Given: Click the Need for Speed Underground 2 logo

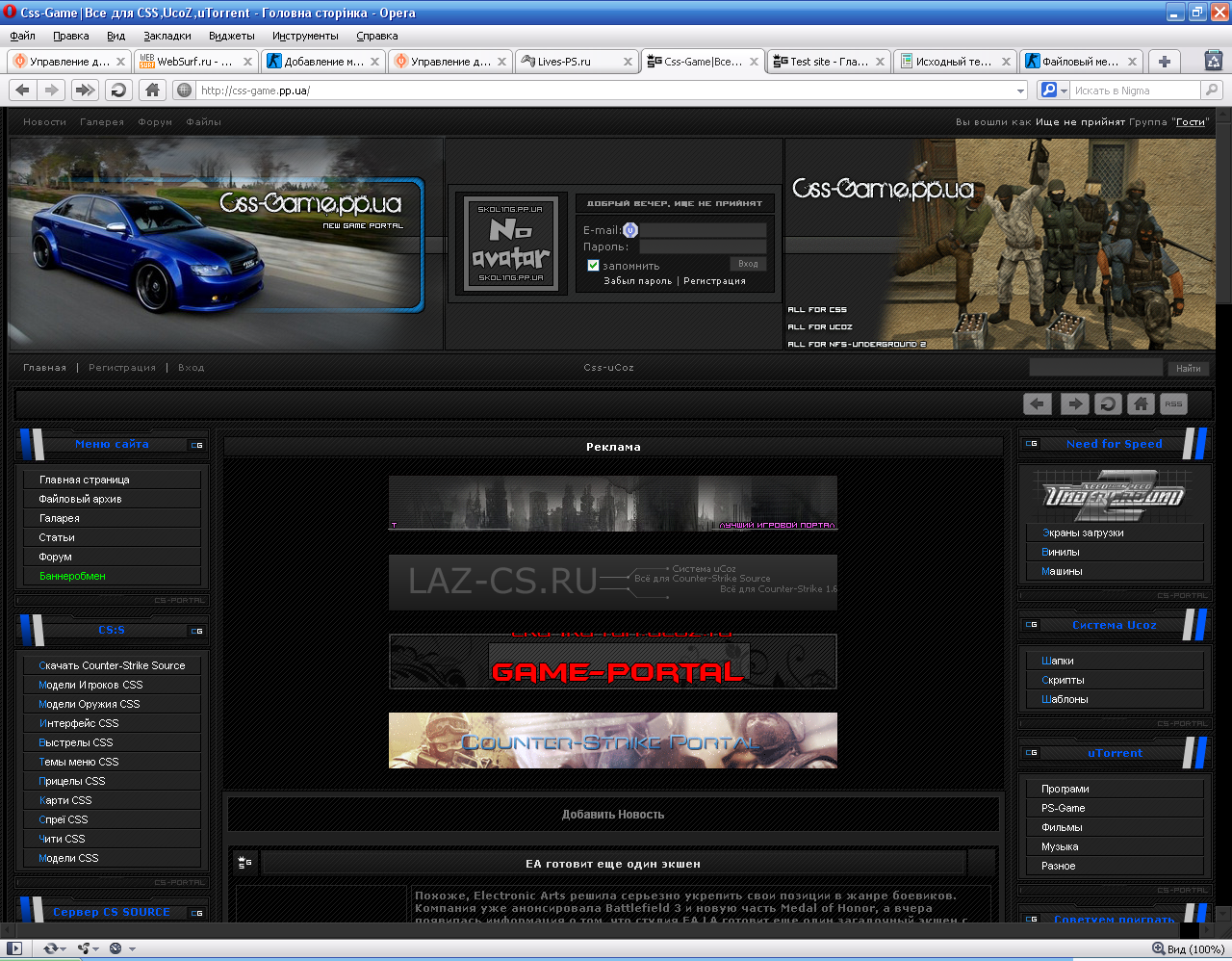Looking at the screenshot, I should (1115, 495).
